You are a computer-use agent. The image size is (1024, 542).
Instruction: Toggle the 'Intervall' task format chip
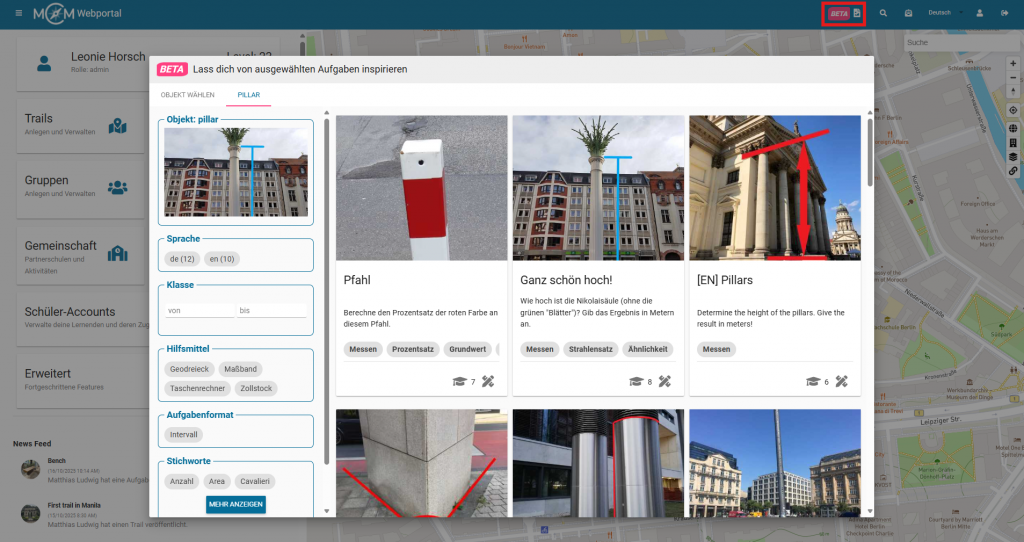click(185, 435)
